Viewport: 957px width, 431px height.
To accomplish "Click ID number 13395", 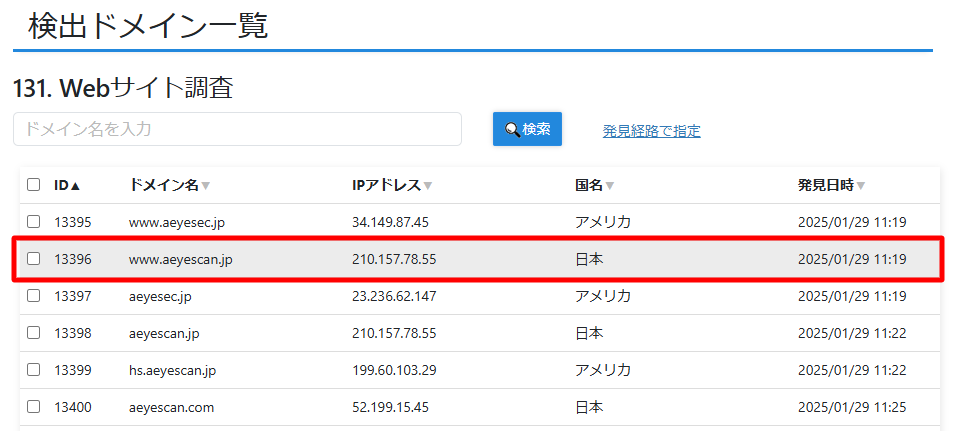I will (x=73, y=222).
